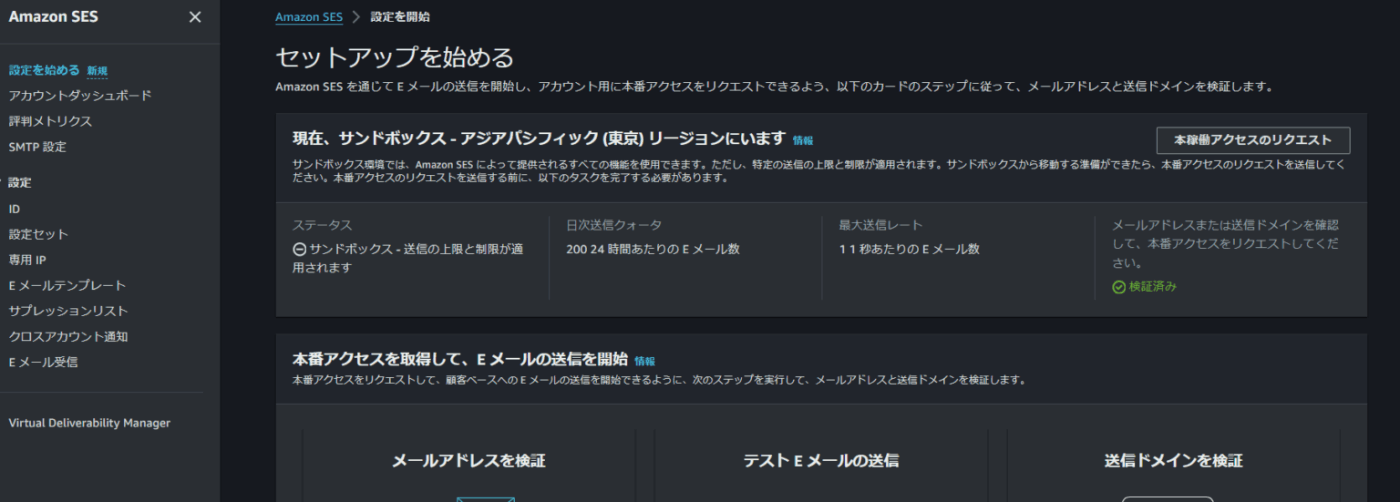Screen dimensions: 1400x502
Task: Open E メールテンプレート page
Action: pyautogui.click(x=67, y=286)
